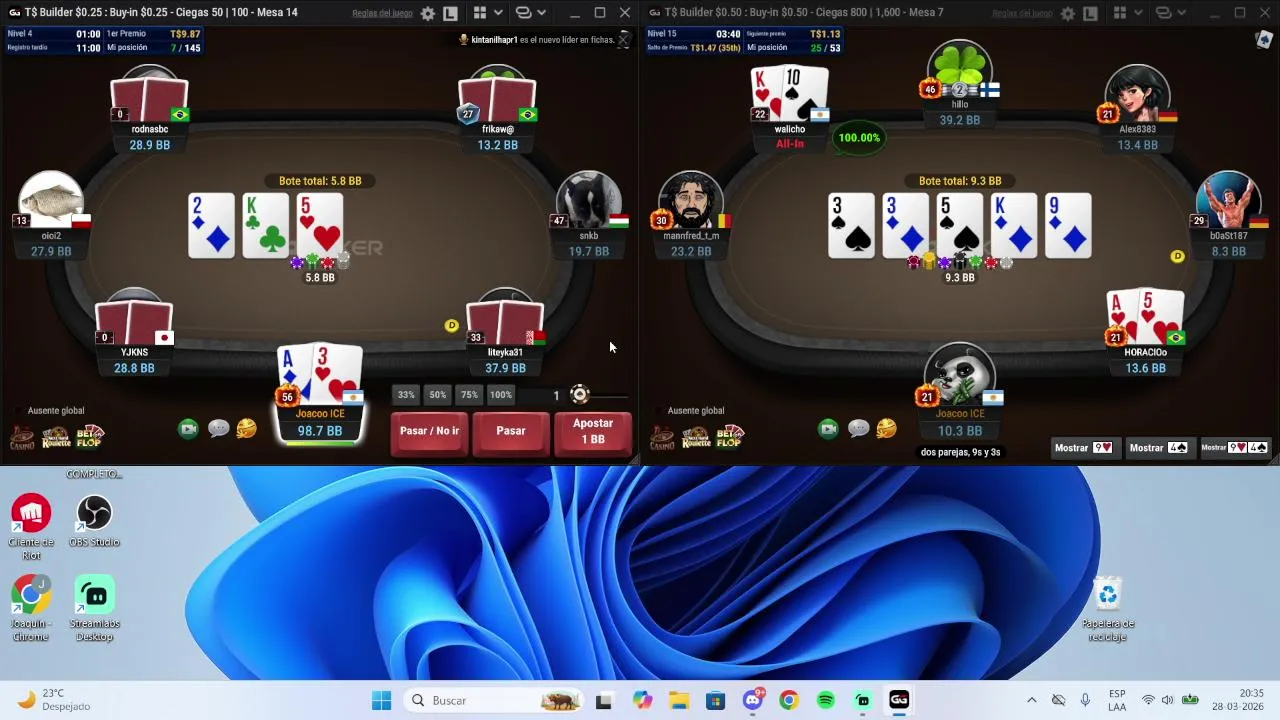This screenshot has height=720, width=1280.
Task: Click Mostrar 9 of hearts button
Action: (1085, 448)
